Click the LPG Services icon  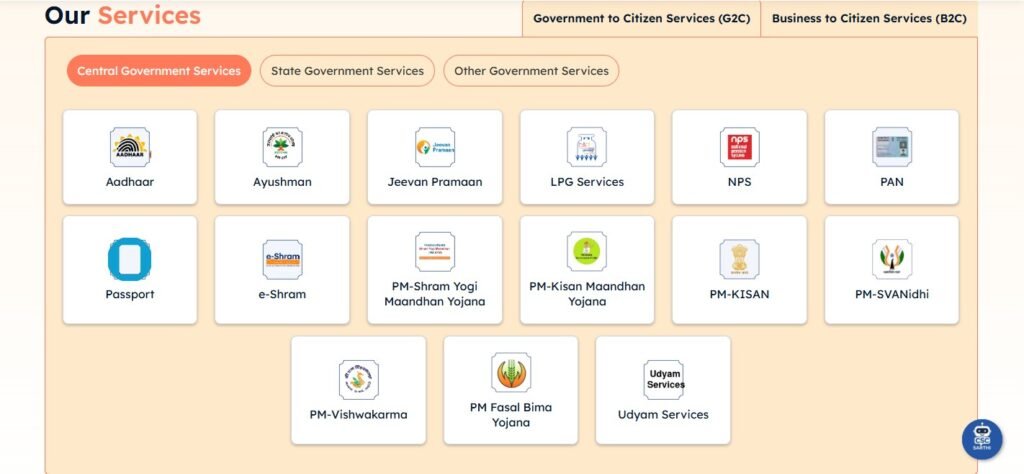tap(587, 147)
